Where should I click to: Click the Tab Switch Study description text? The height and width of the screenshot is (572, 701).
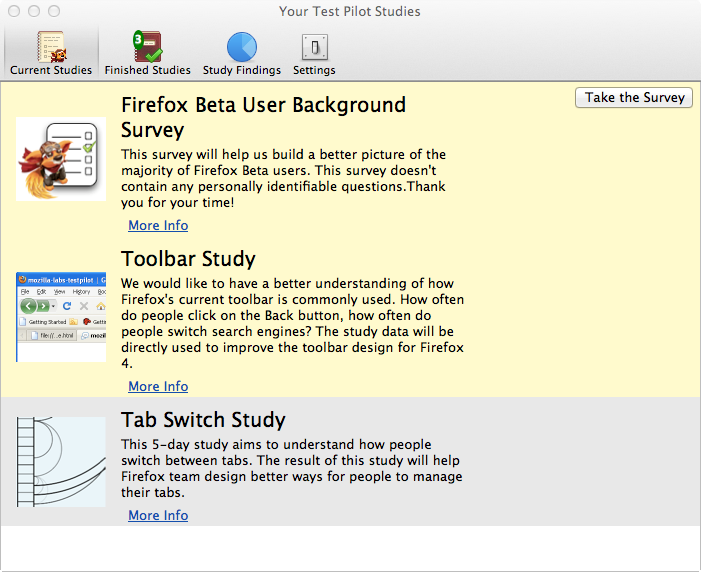tap(292, 468)
